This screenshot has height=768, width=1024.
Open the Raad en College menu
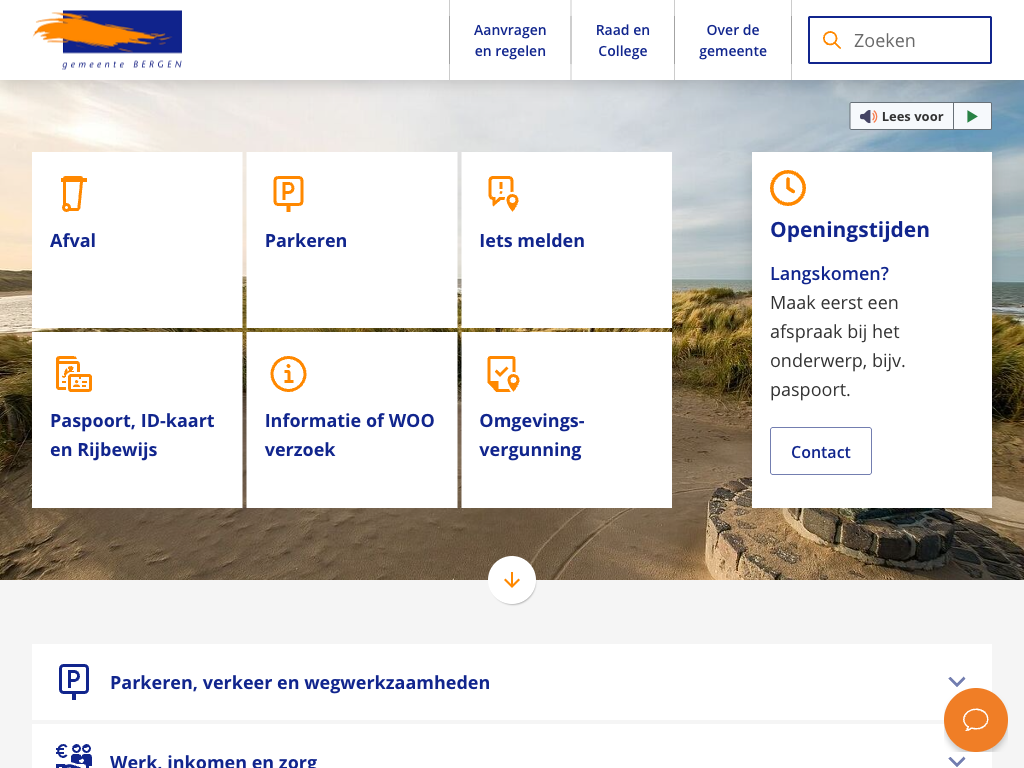(622, 40)
